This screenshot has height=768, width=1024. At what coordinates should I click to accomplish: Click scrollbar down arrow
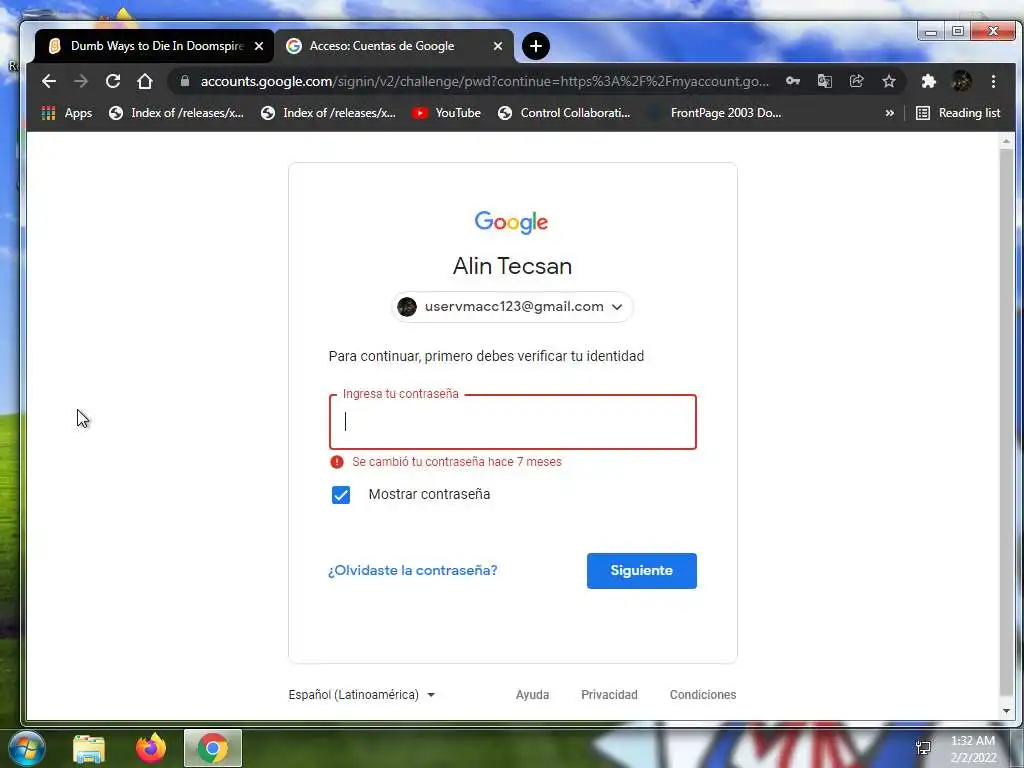pyautogui.click(x=1006, y=711)
